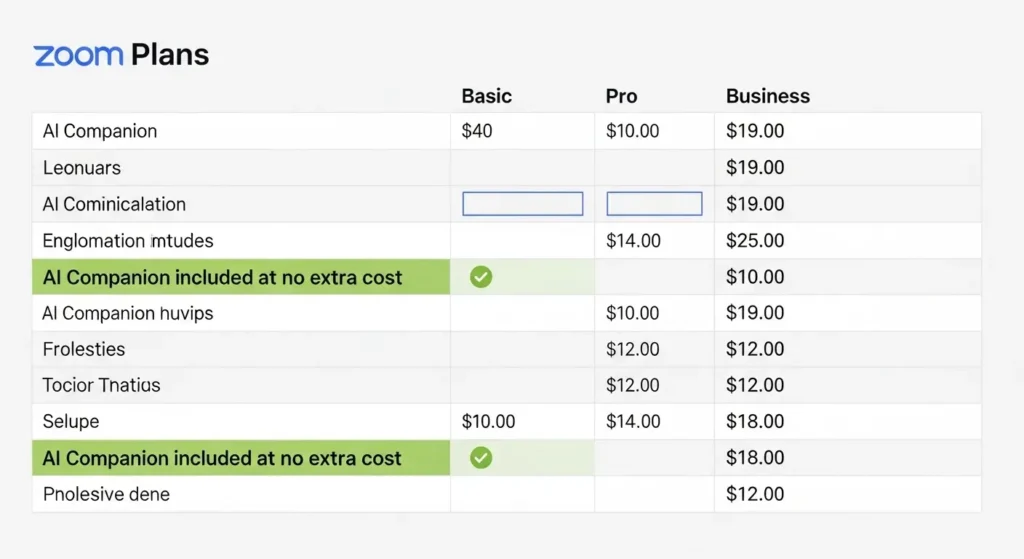Image resolution: width=1024 pixels, height=559 pixels.
Task: Select the Pro column header
Action: [621, 96]
